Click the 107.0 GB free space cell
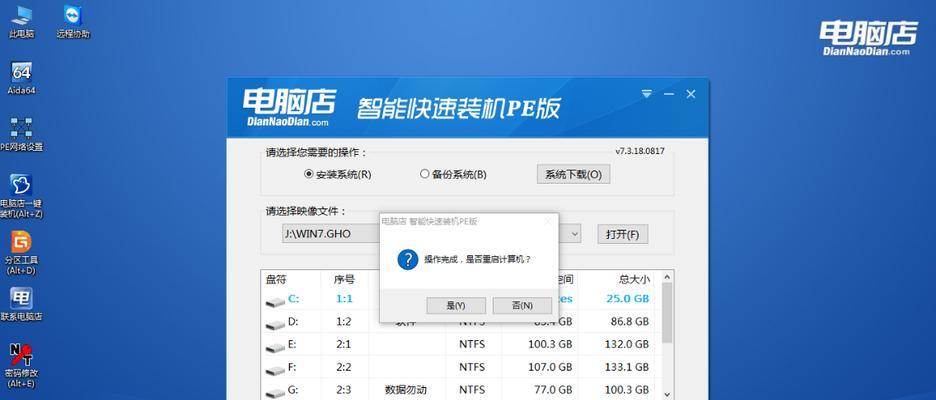936x400 pixels. [550, 367]
